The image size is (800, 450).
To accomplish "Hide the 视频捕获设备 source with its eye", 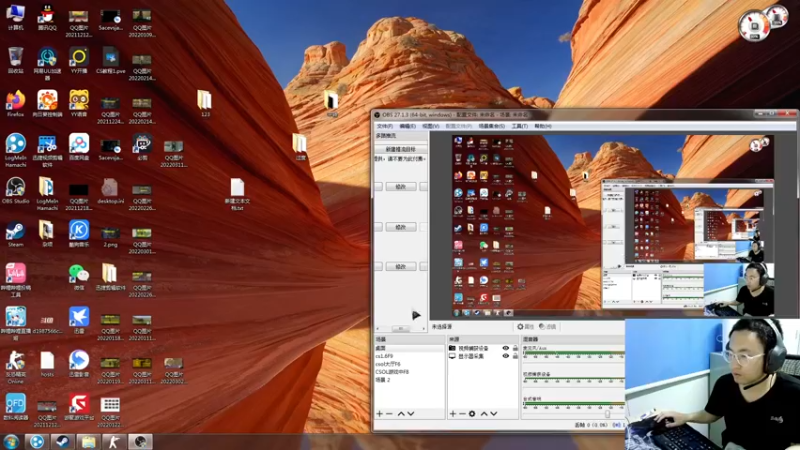I will click(x=505, y=348).
